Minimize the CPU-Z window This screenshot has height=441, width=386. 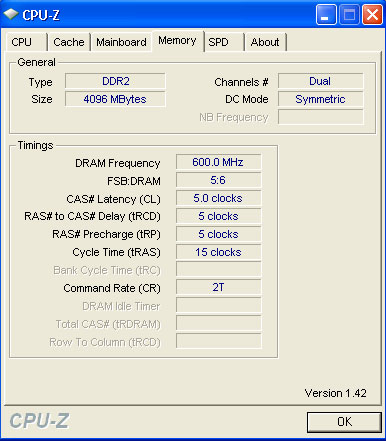pos(326,15)
